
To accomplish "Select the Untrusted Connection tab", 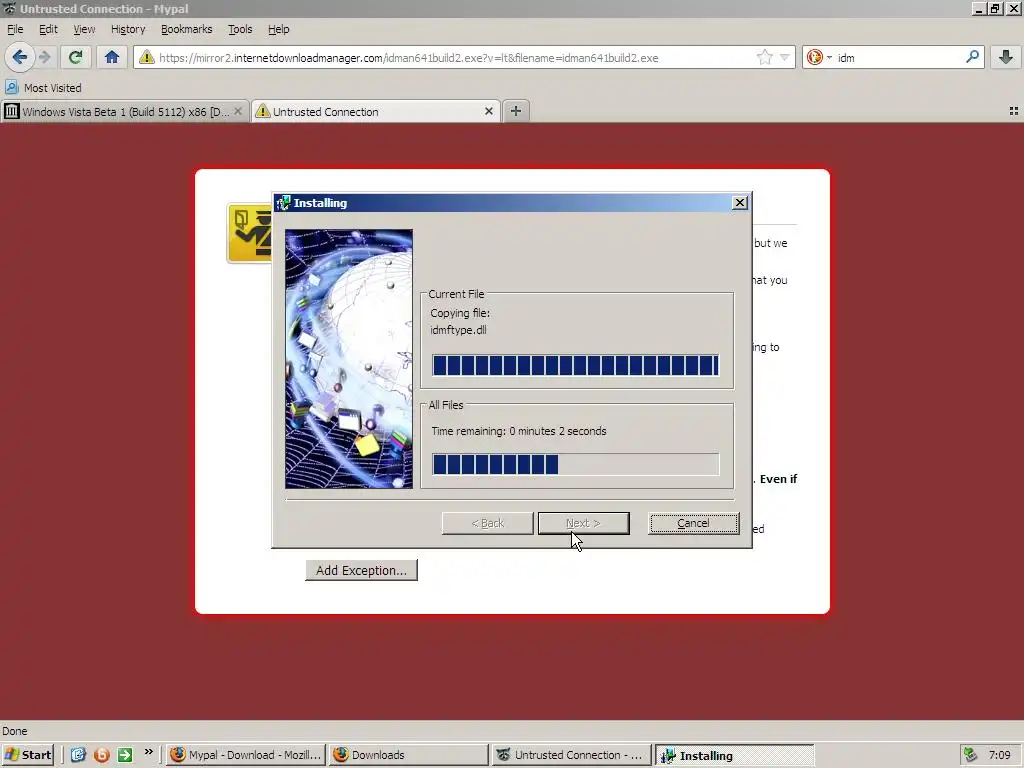I will pos(376,112).
